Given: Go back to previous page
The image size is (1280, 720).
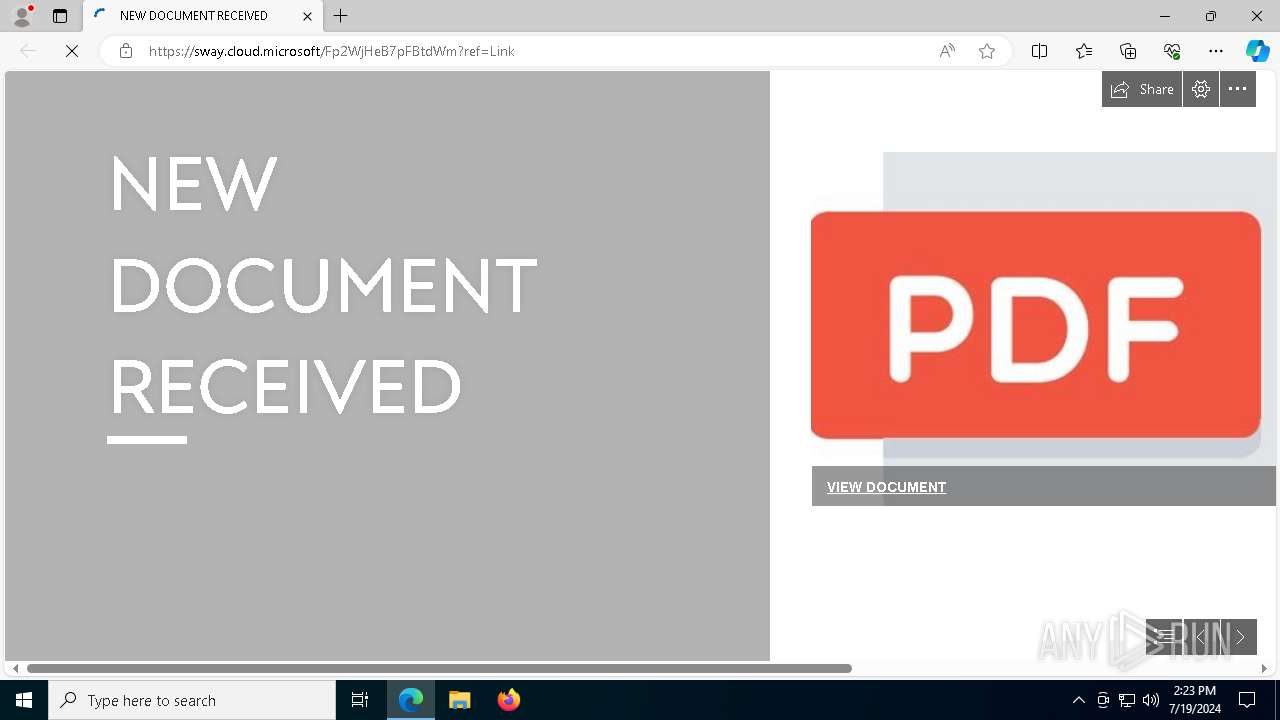Looking at the screenshot, I should (x=28, y=51).
